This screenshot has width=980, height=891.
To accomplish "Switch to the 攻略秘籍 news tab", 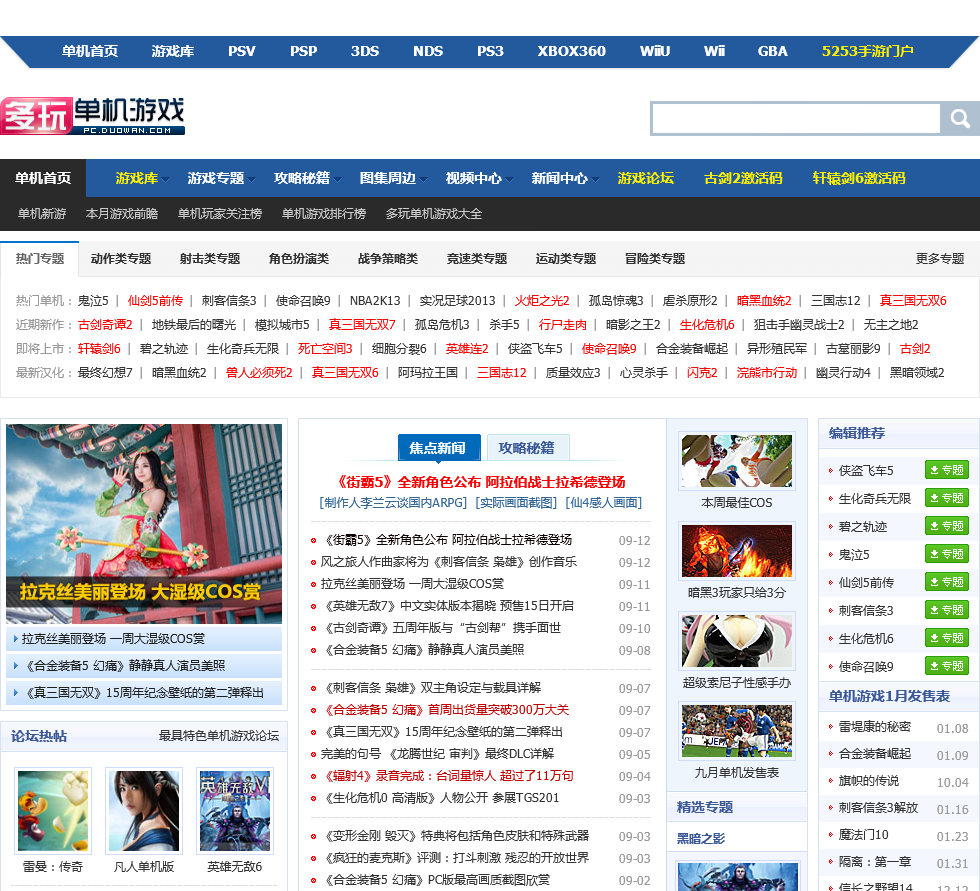I will [526, 448].
